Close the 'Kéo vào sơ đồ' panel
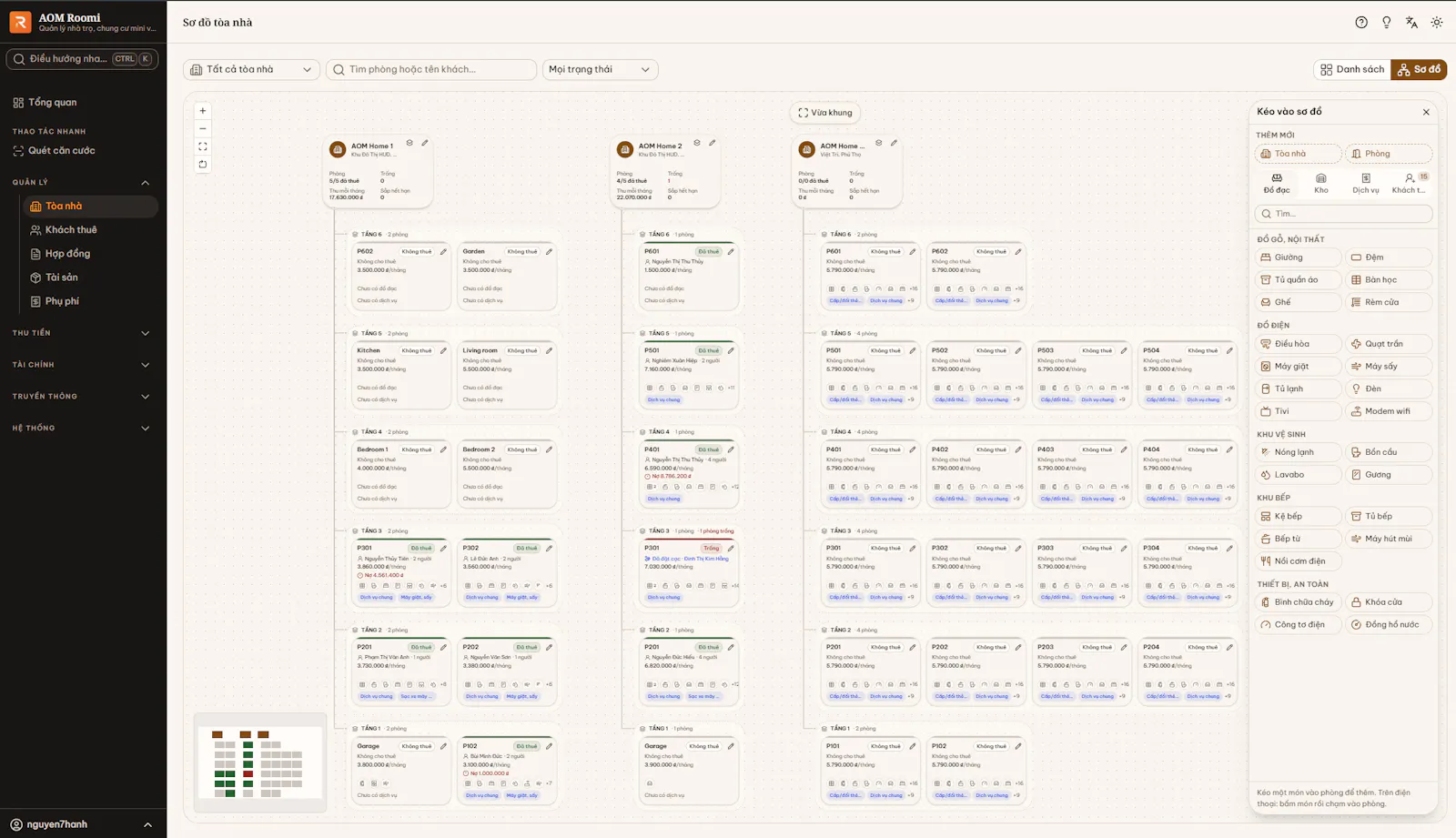Image resolution: width=1456 pixels, height=838 pixels. click(x=1426, y=112)
